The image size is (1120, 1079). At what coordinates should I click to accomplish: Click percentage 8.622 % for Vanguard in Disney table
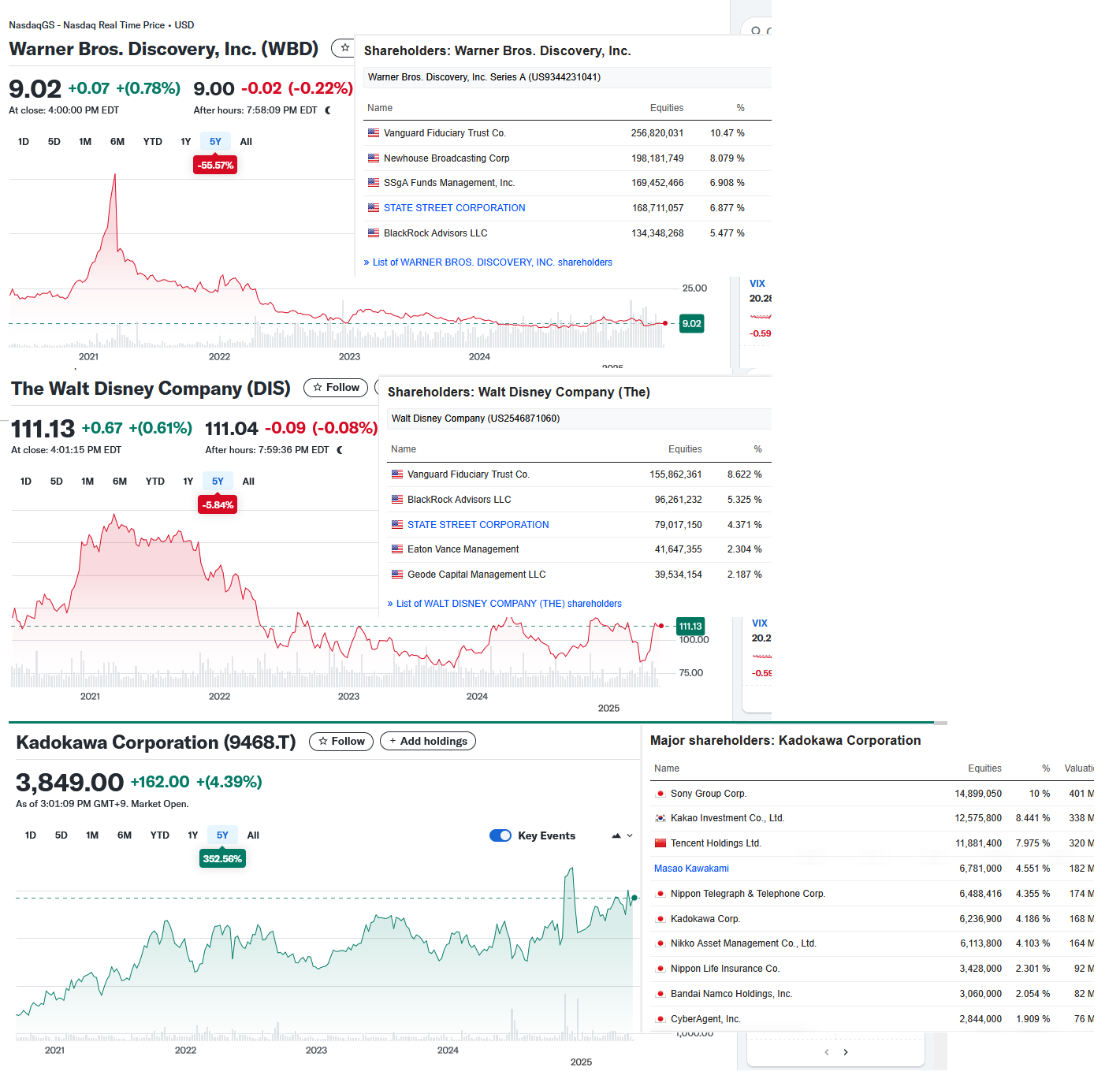tap(745, 474)
